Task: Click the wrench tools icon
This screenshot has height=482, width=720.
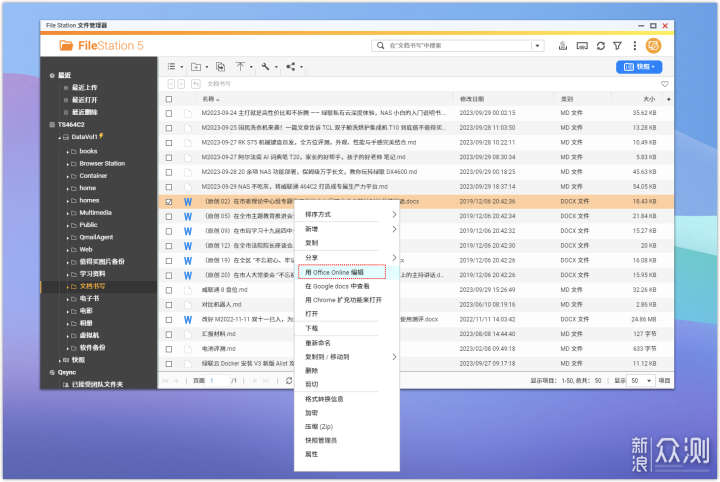Action: point(265,67)
